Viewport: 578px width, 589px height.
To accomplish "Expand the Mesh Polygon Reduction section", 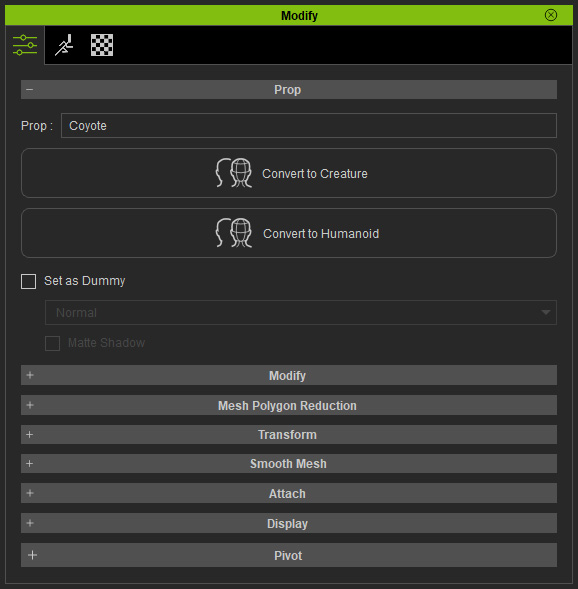I will (x=289, y=405).
